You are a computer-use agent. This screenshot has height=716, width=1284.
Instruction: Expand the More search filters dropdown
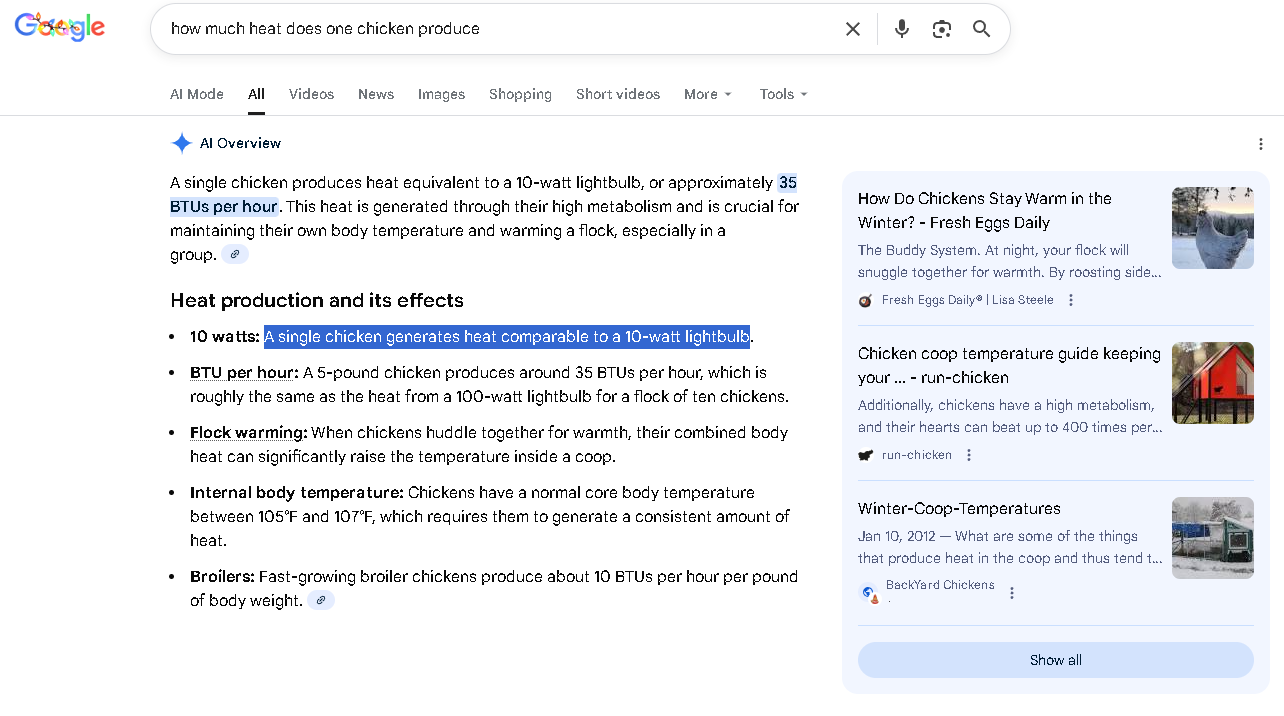coord(707,94)
